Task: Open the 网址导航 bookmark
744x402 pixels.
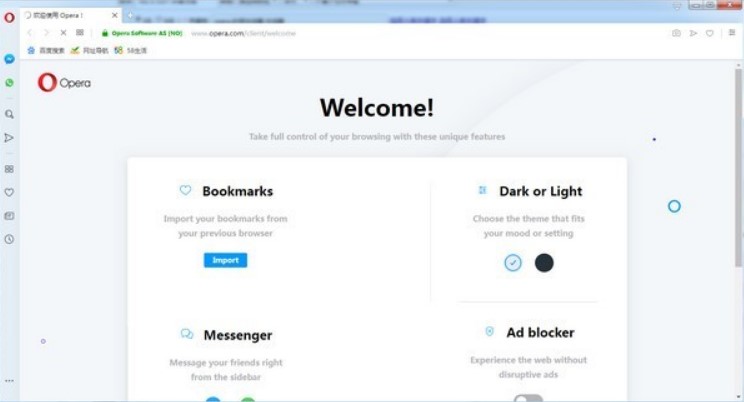Action: [89, 50]
